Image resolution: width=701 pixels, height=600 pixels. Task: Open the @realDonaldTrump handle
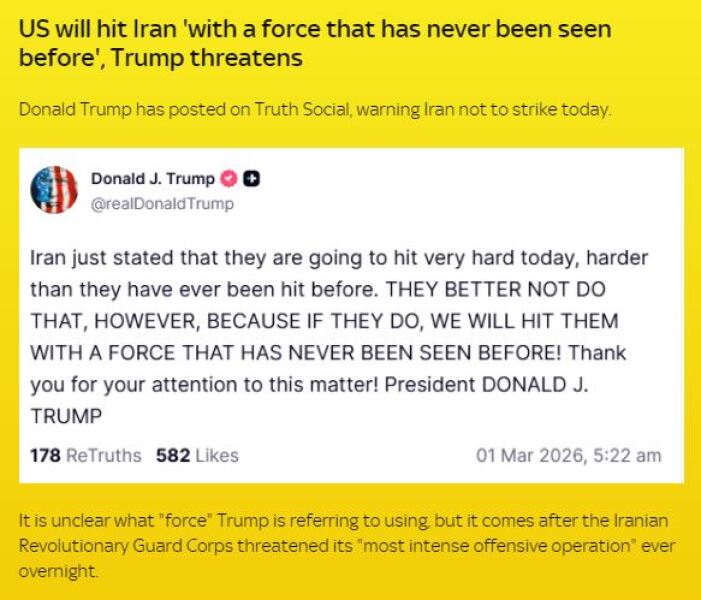(x=162, y=204)
